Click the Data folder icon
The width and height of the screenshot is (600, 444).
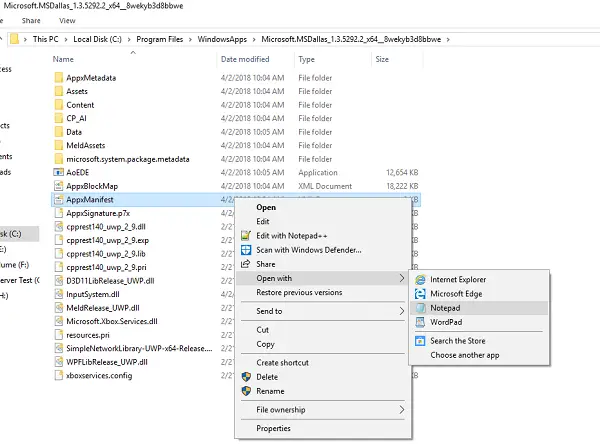click(59, 132)
